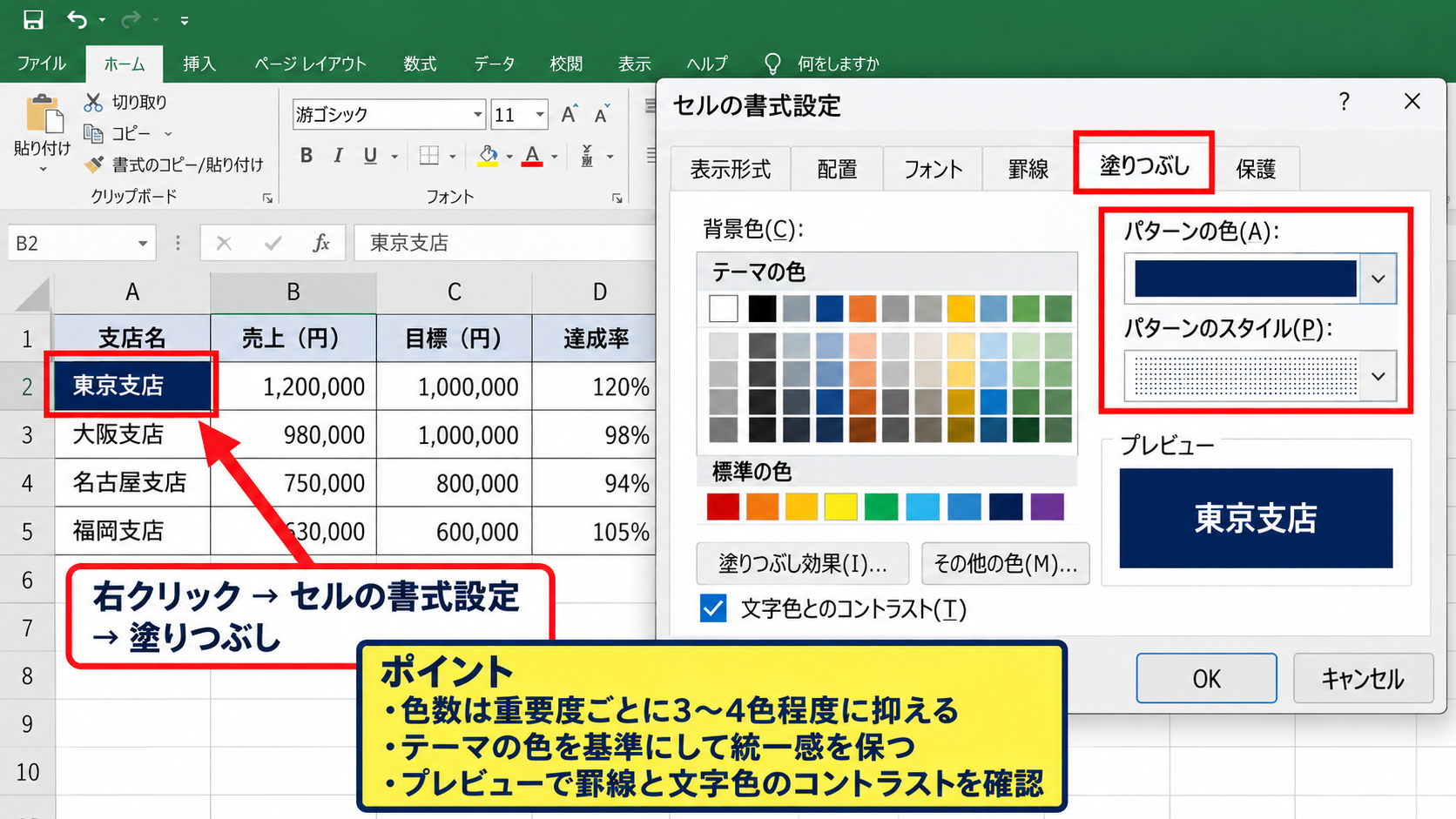
Task: Undo the last action
Action: click(x=78, y=19)
